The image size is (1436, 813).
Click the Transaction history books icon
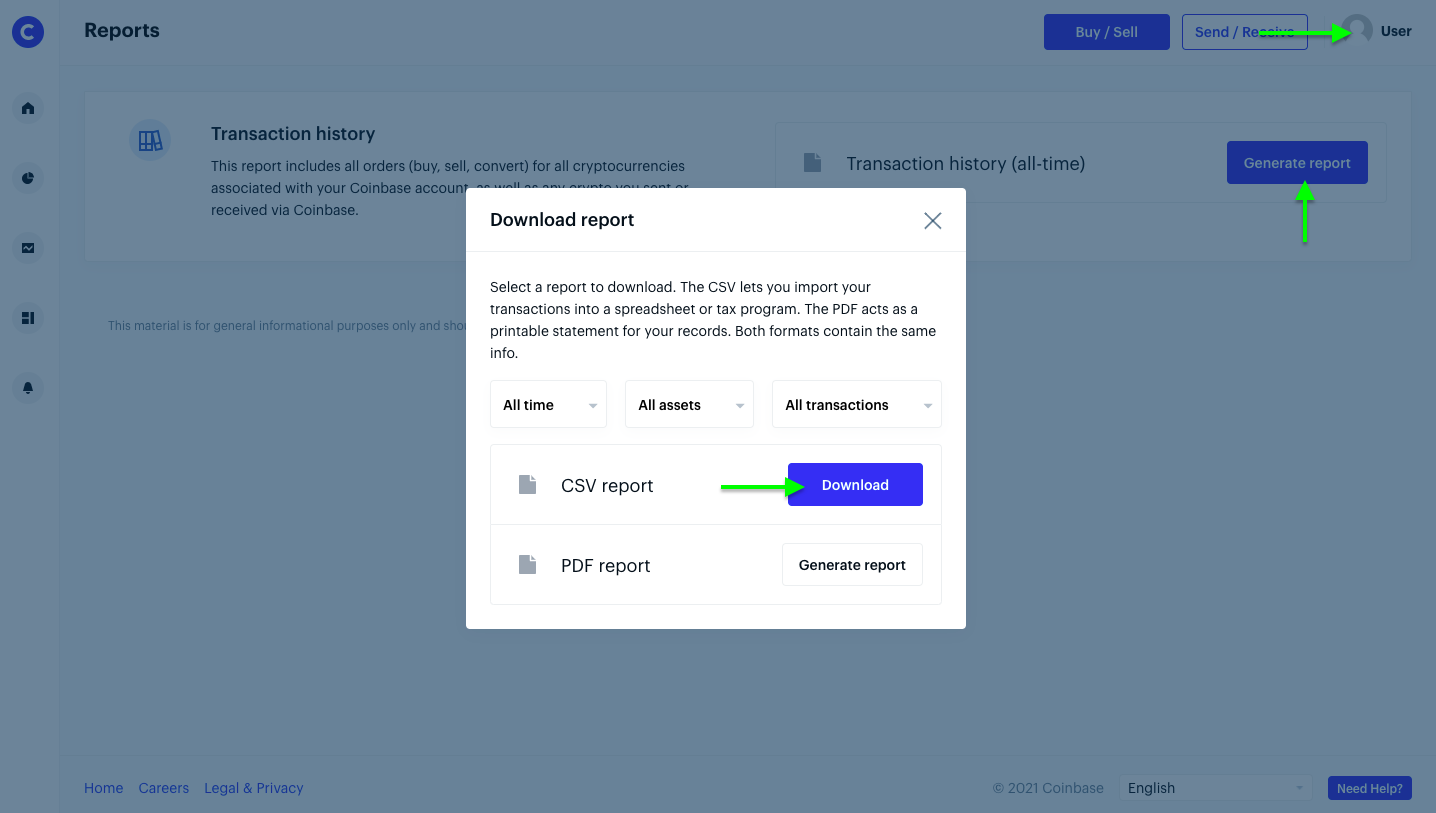150,141
